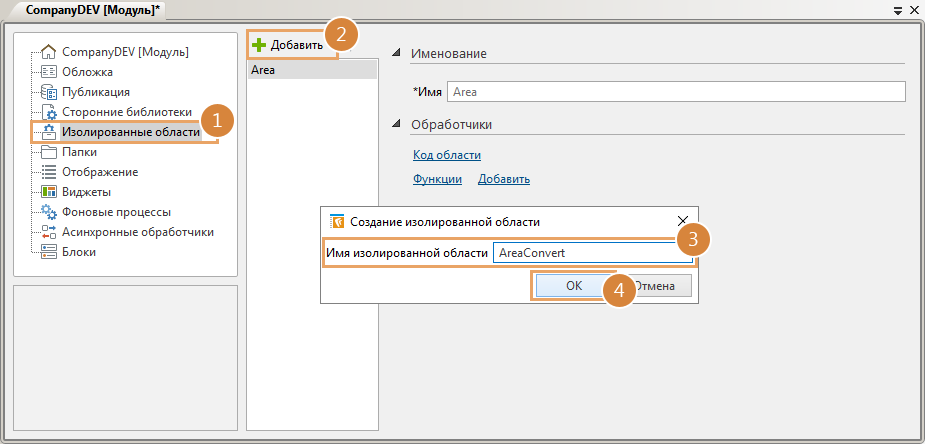Click the Асинхронные обработчики icon

tap(48, 232)
